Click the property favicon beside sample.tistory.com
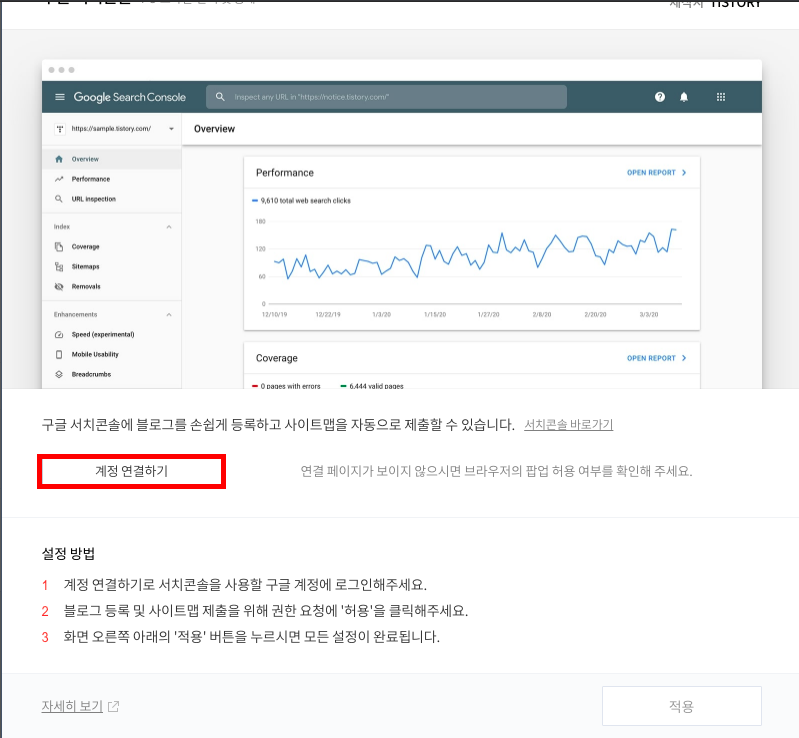 point(60,129)
